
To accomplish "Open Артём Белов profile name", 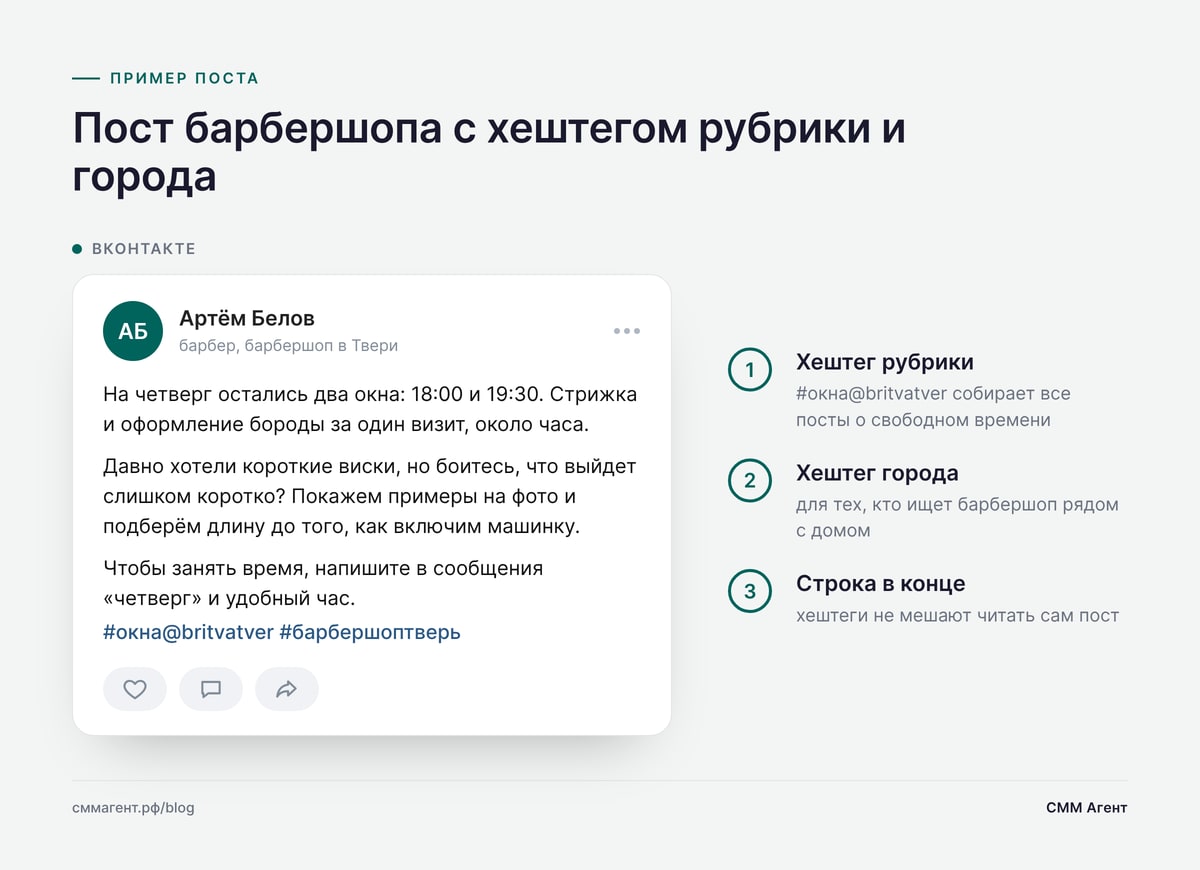I will [247, 318].
